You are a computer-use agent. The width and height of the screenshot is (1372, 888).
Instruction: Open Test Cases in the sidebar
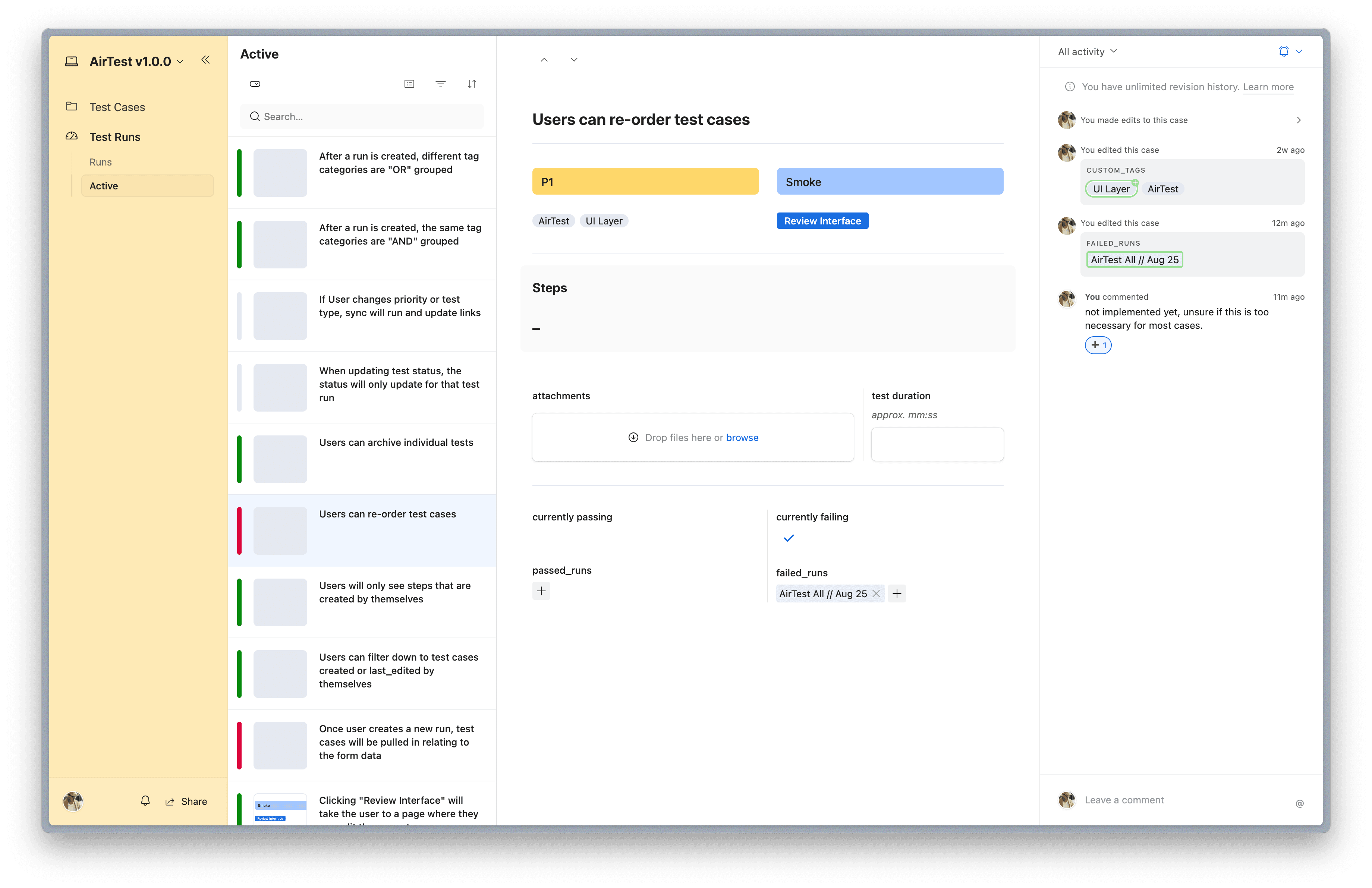click(x=117, y=107)
